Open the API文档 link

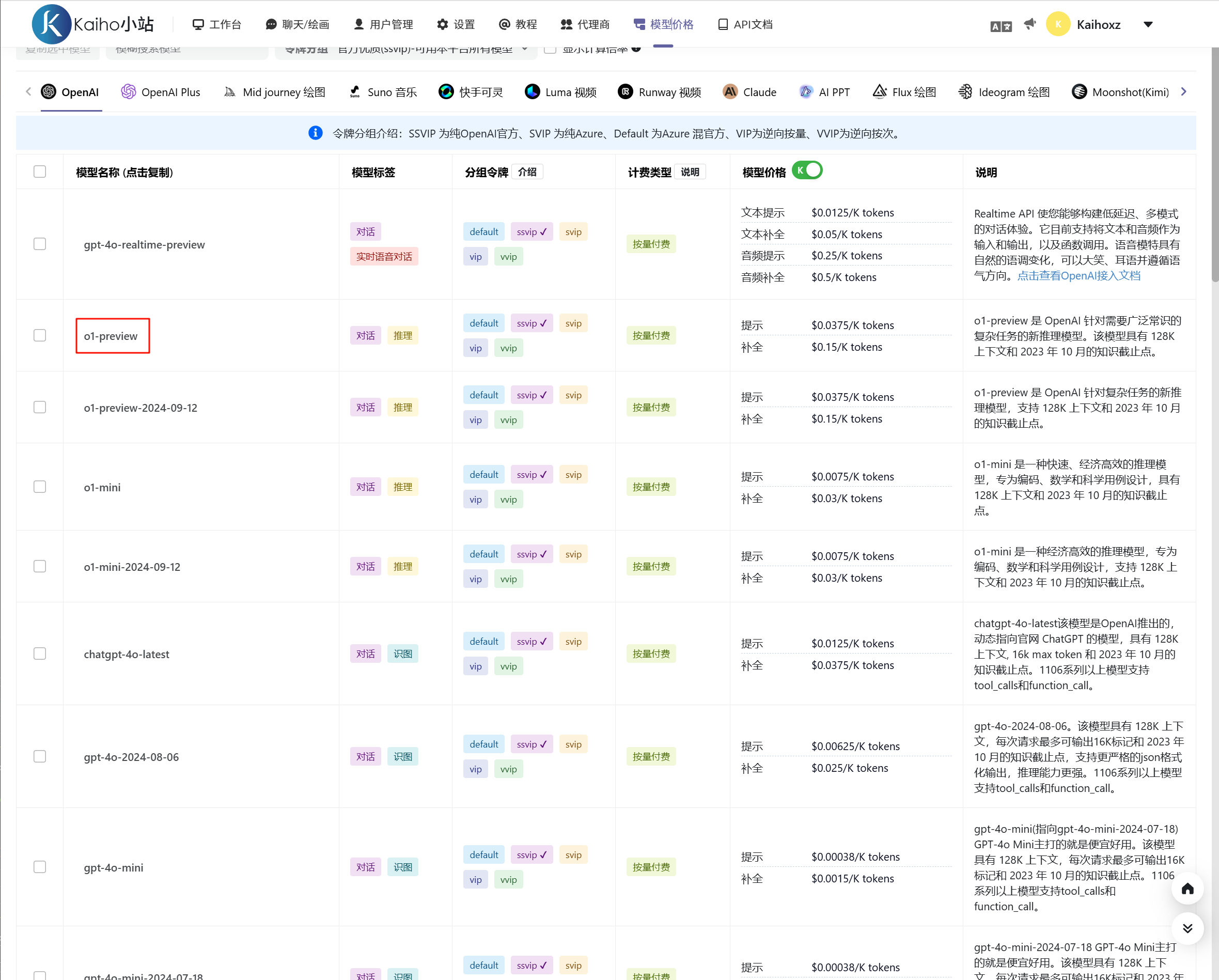pyautogui.click(x=745, y=24)
